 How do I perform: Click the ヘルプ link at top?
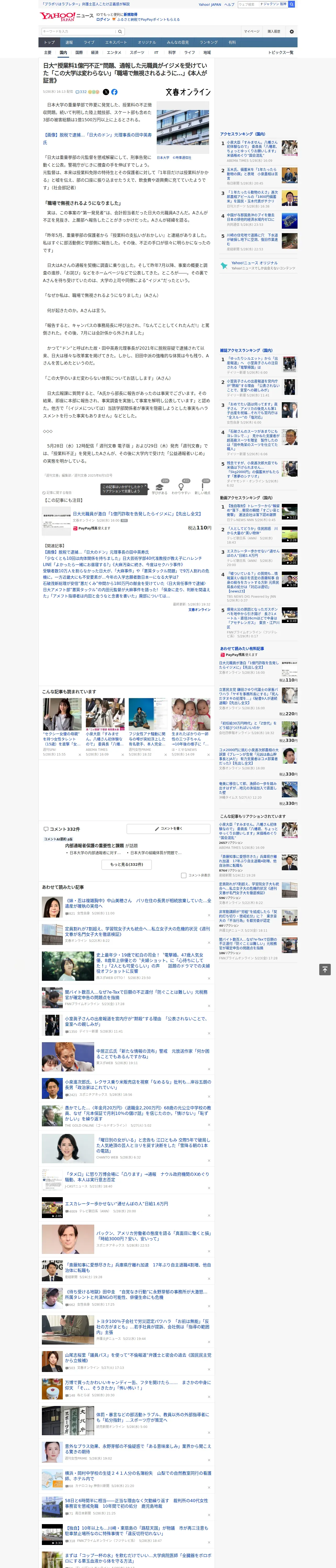coord(229,4)
